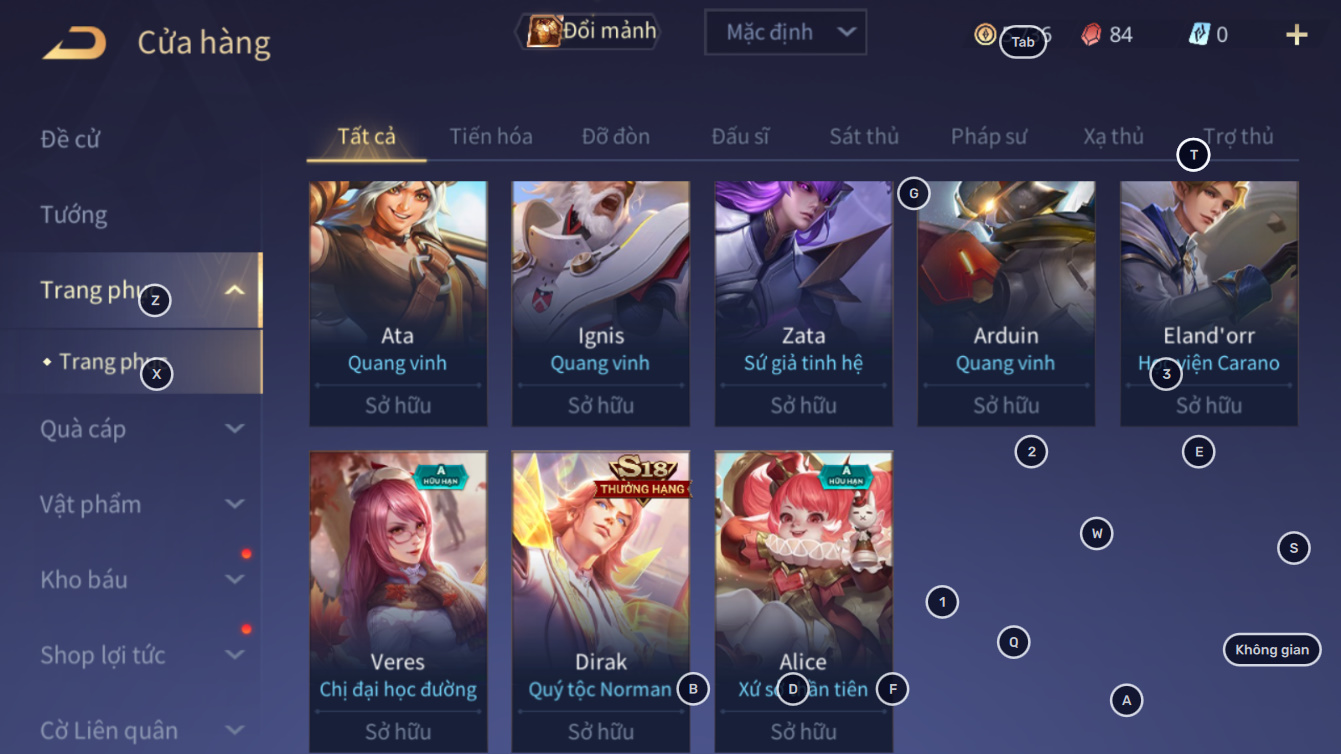1341x754 pixels.
Task: Select the Tiến hóa filter tab
Action: click(x=491, y=136)
